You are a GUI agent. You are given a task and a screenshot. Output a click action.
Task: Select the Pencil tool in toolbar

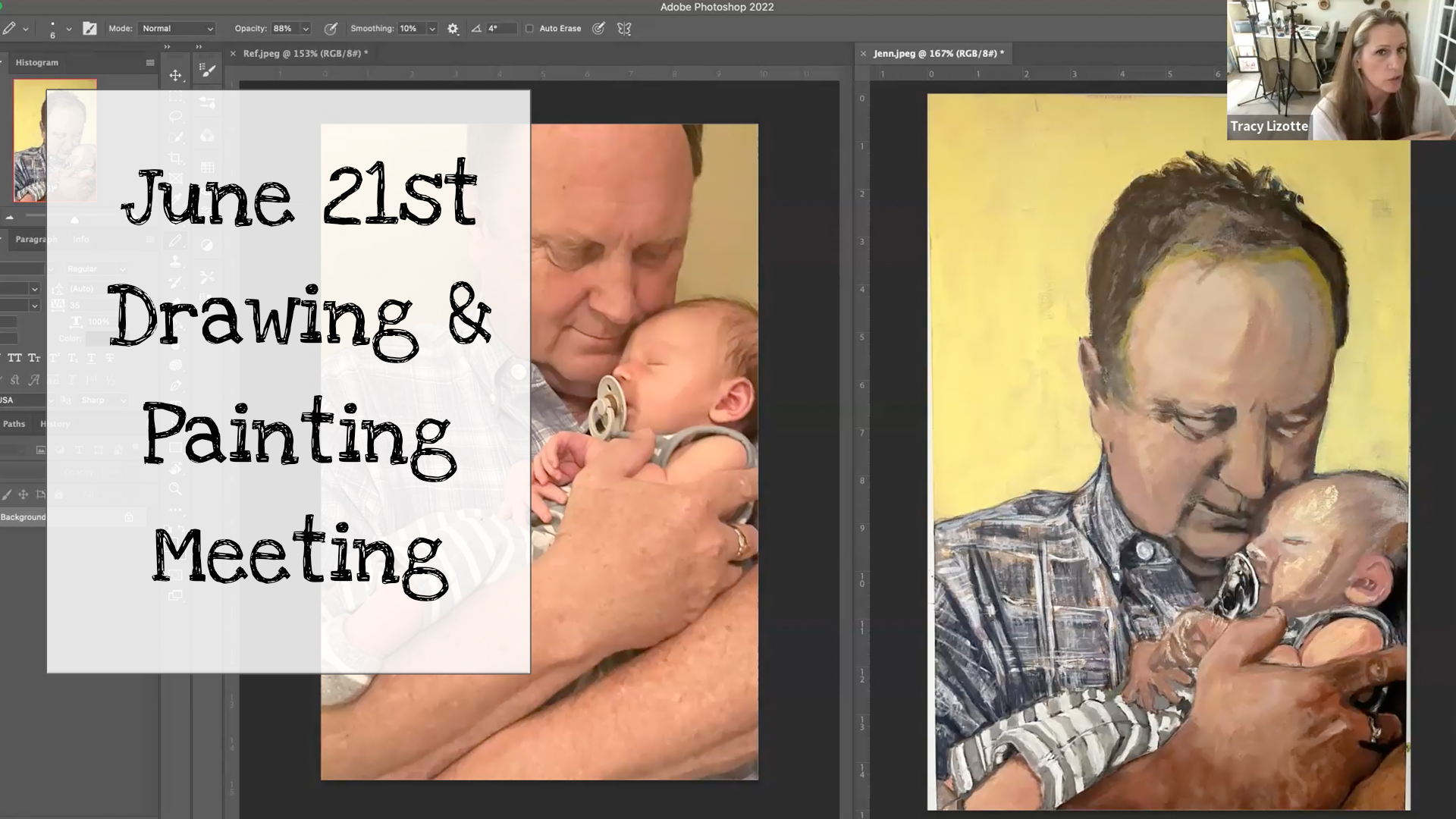175,240
